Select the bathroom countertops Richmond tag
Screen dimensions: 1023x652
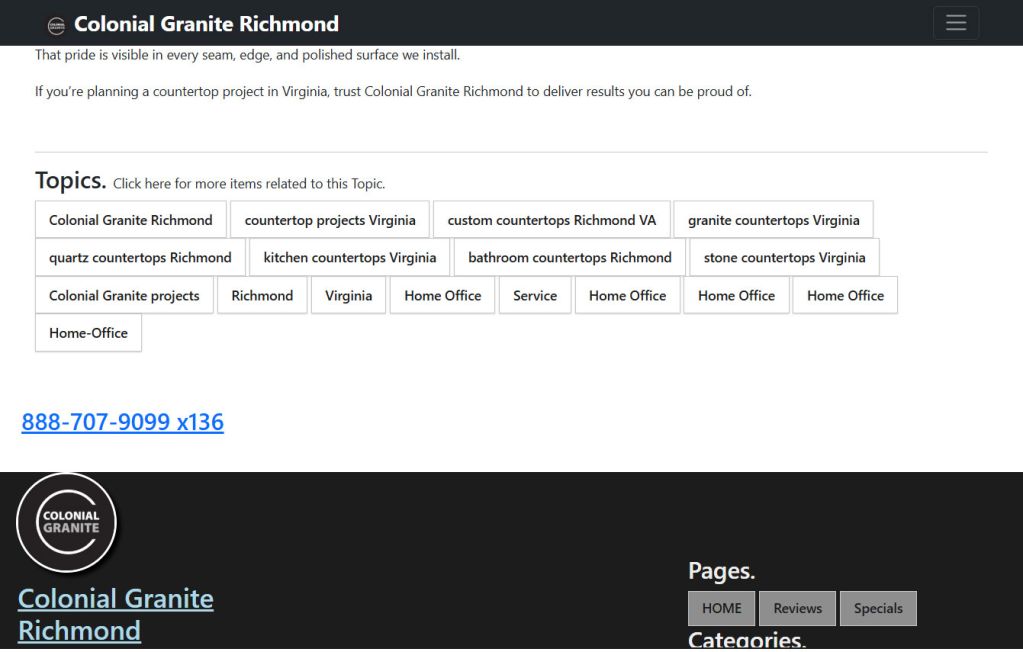569,257
